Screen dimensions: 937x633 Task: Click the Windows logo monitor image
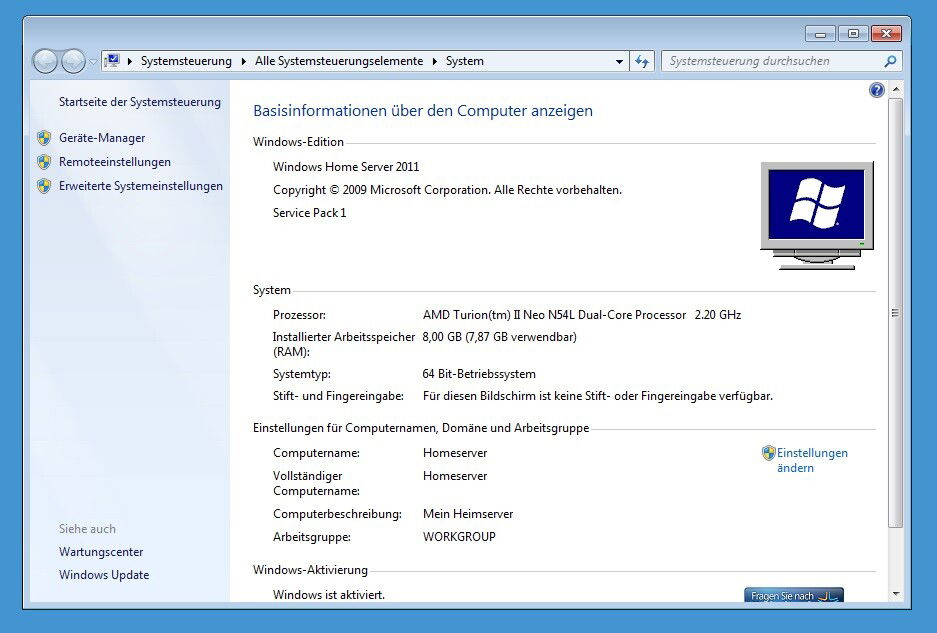(816, 214)
